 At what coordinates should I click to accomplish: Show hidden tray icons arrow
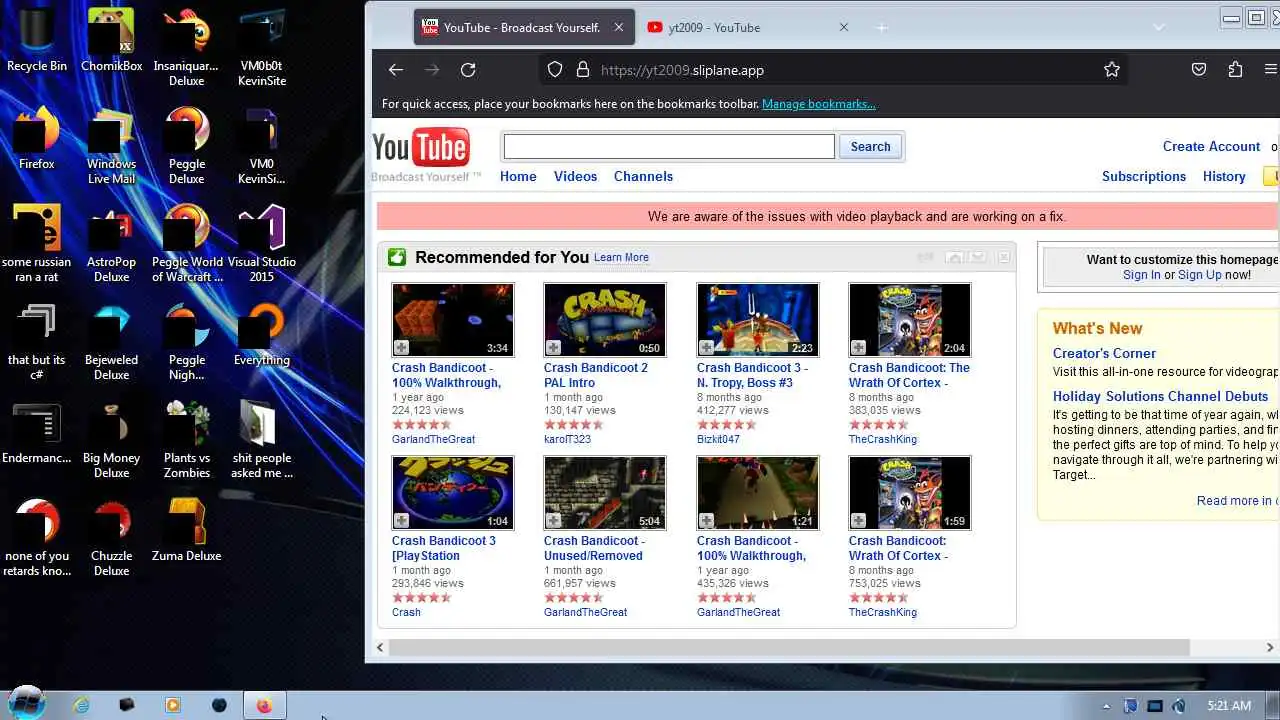(x=1106, y=706)
